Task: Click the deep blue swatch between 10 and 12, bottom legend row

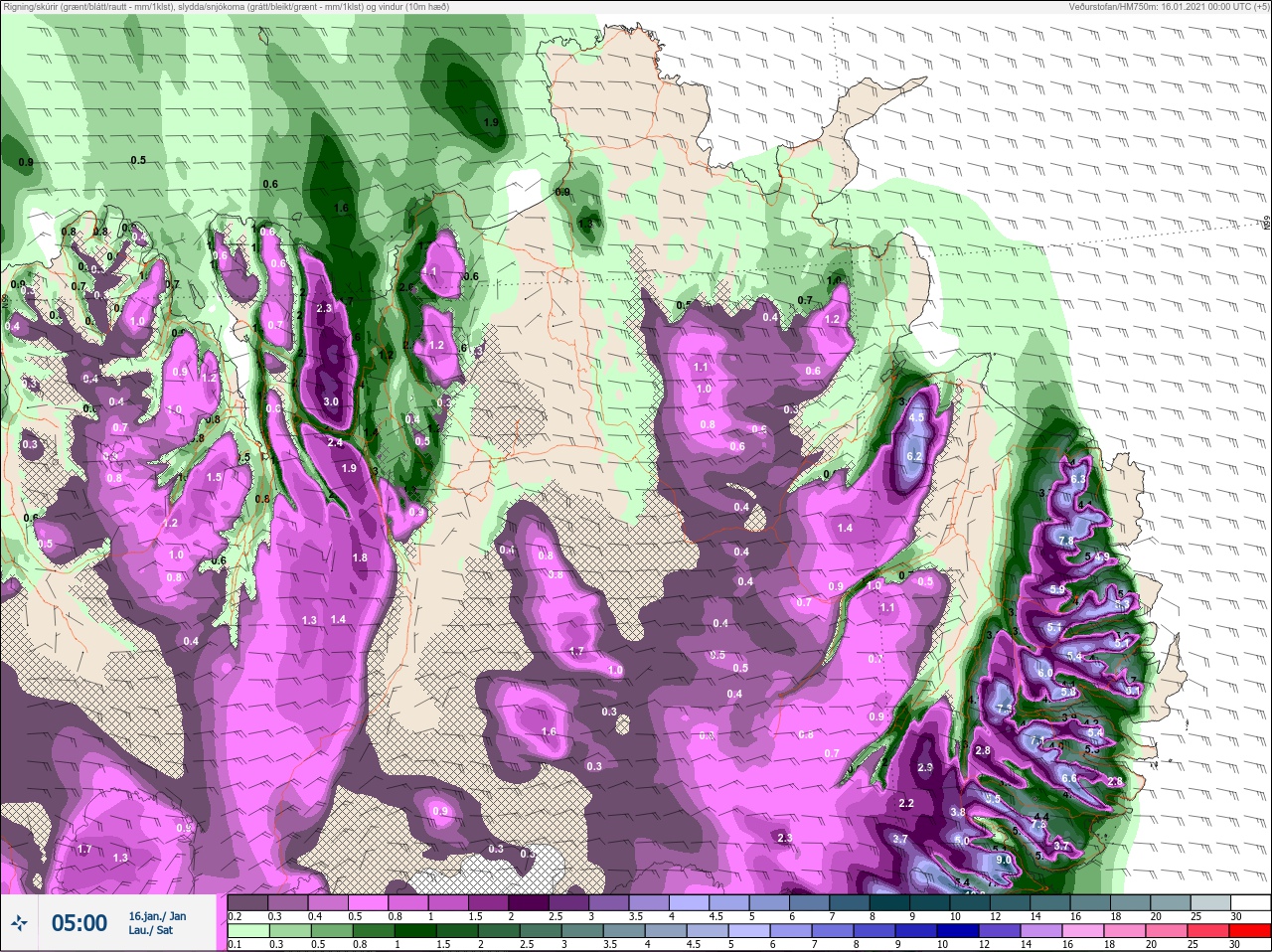Action: [x=958, y=931]
